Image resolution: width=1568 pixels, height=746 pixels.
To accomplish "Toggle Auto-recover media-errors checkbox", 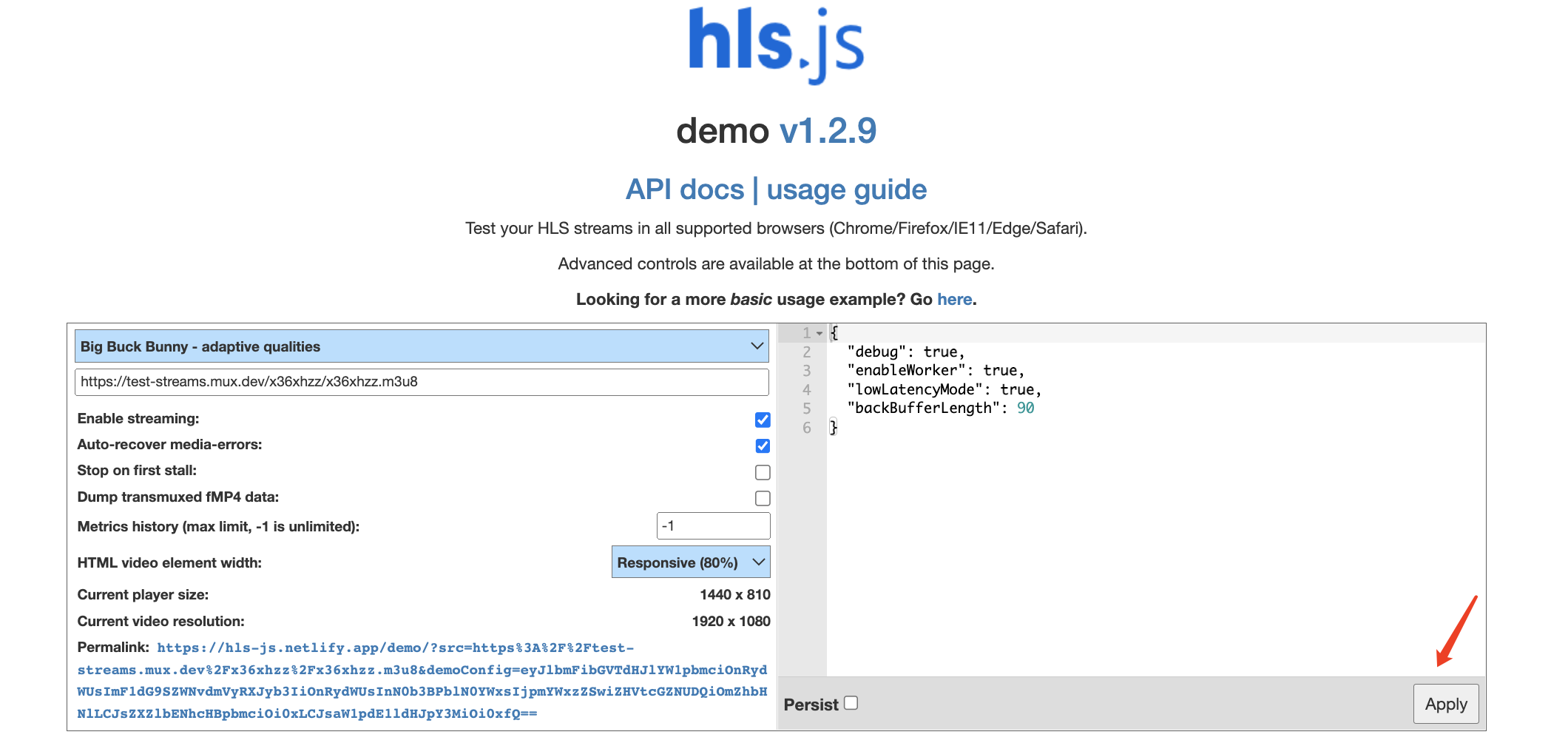I will pyautogui.click(x=763, y=446).
